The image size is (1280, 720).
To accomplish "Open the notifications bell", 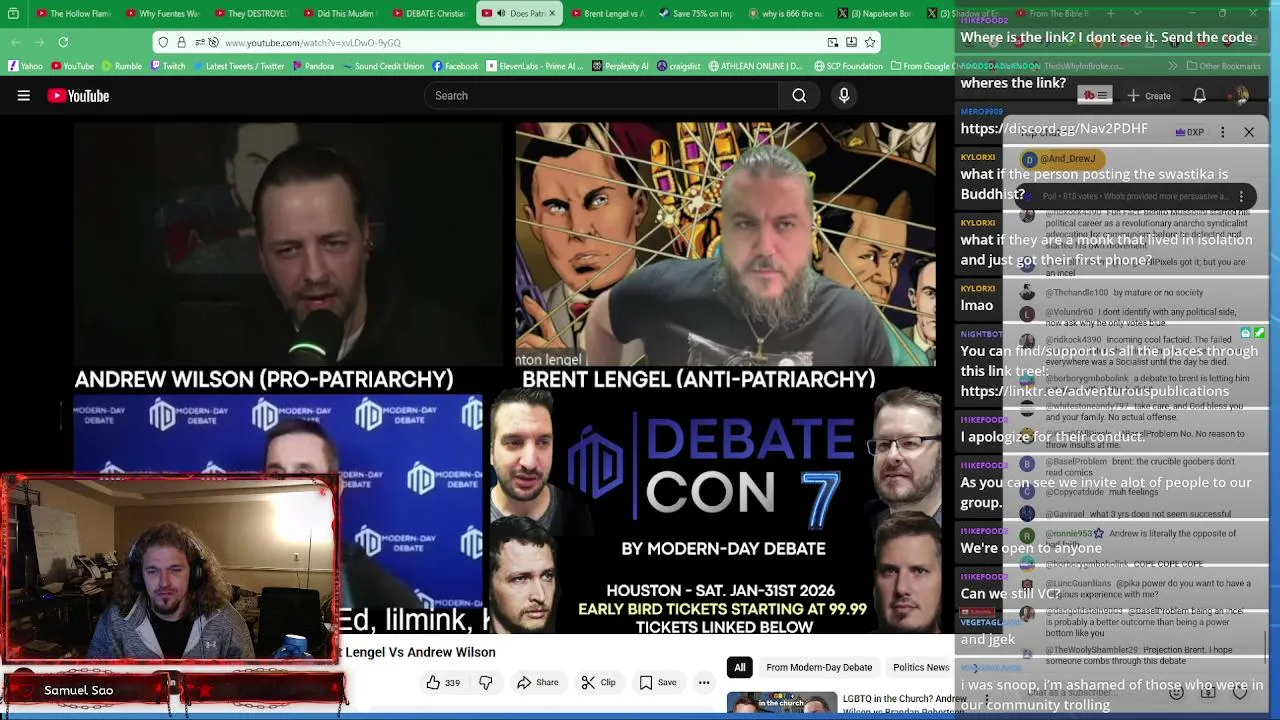I will [x=1199, y=96].
